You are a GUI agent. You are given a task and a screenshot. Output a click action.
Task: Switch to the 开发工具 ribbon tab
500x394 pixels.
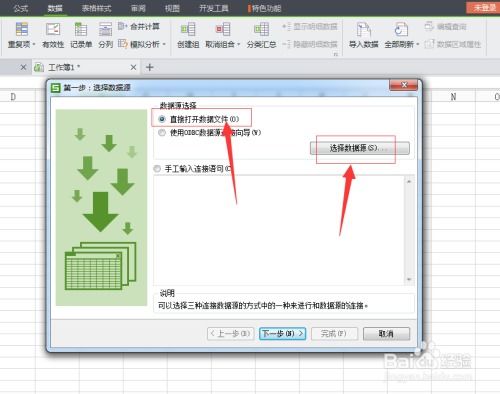(214, 8)
